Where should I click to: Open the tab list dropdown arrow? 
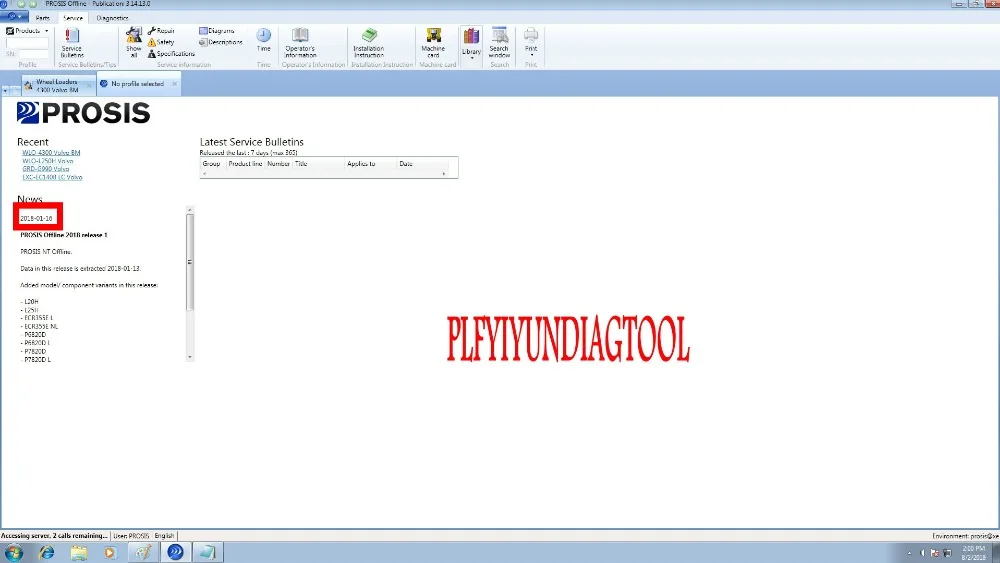(5, 91)
